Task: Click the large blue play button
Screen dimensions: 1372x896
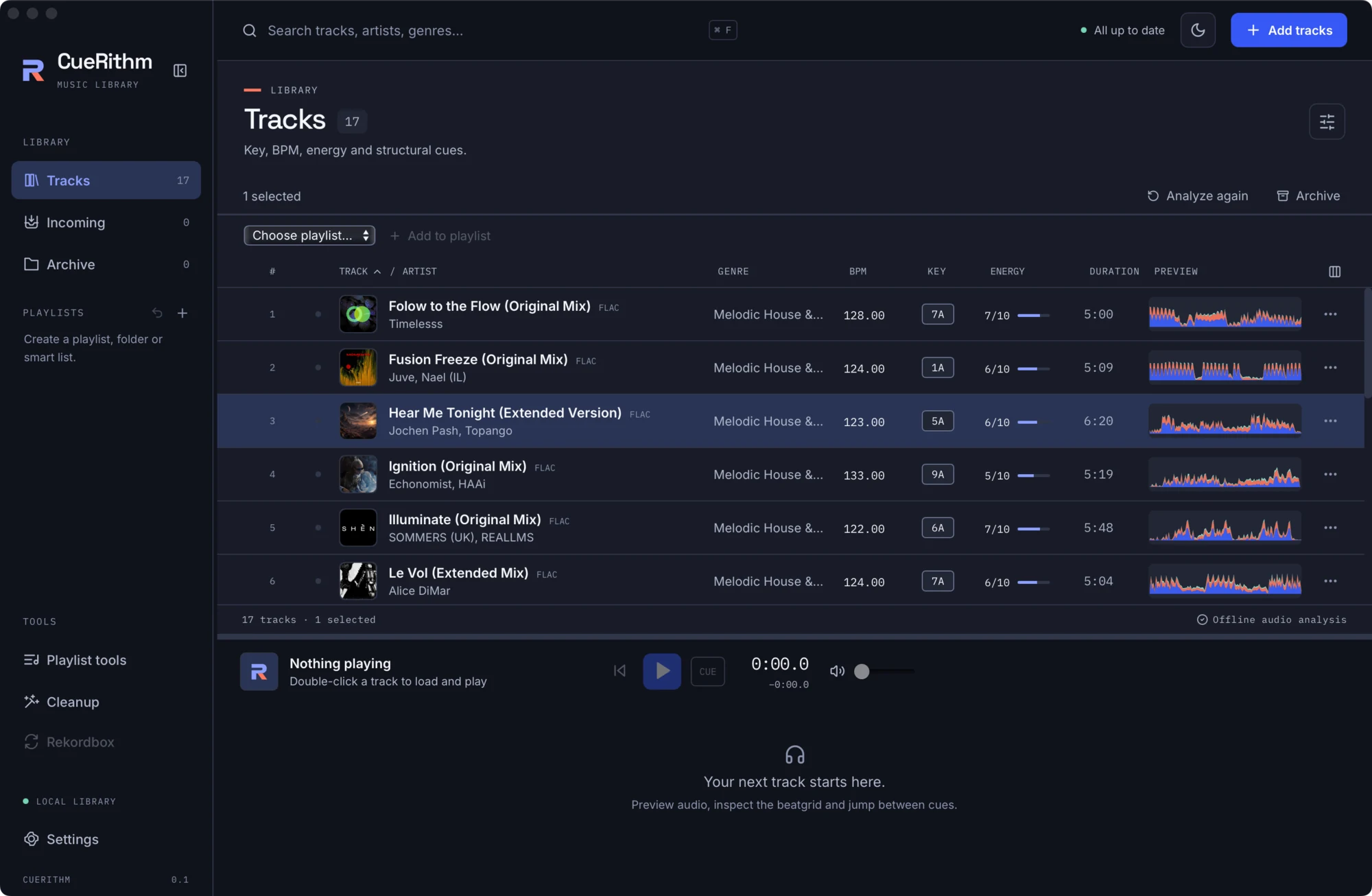Action: pos(662,671)
